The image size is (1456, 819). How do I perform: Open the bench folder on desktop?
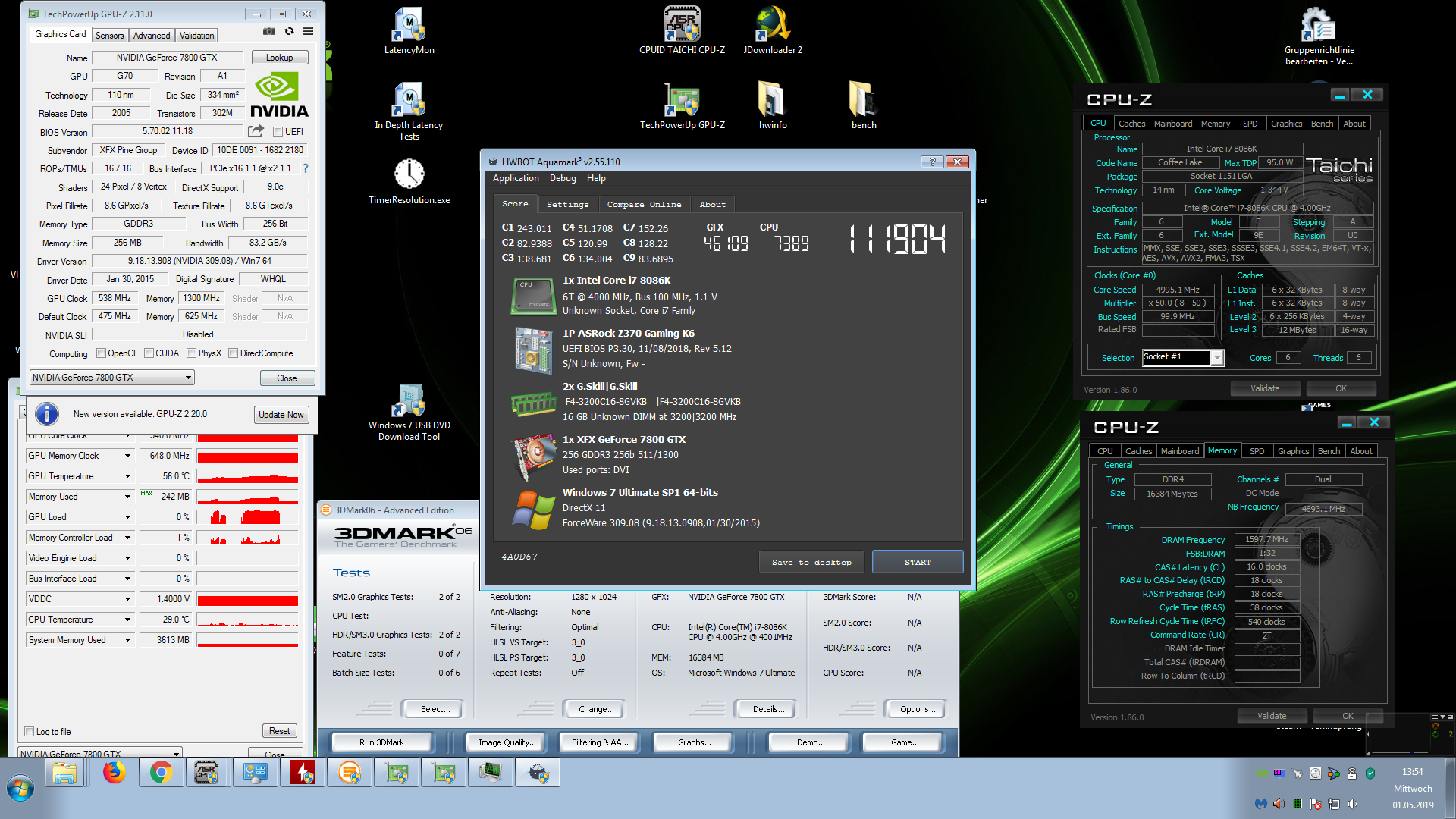tap(863, 106)
